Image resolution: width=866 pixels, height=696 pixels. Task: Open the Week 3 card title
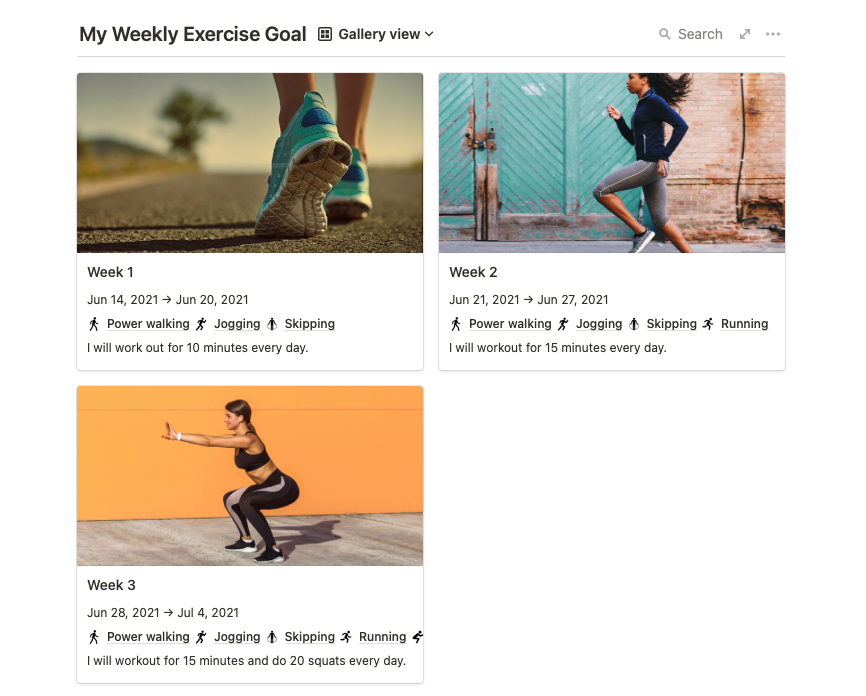[111, 585]
